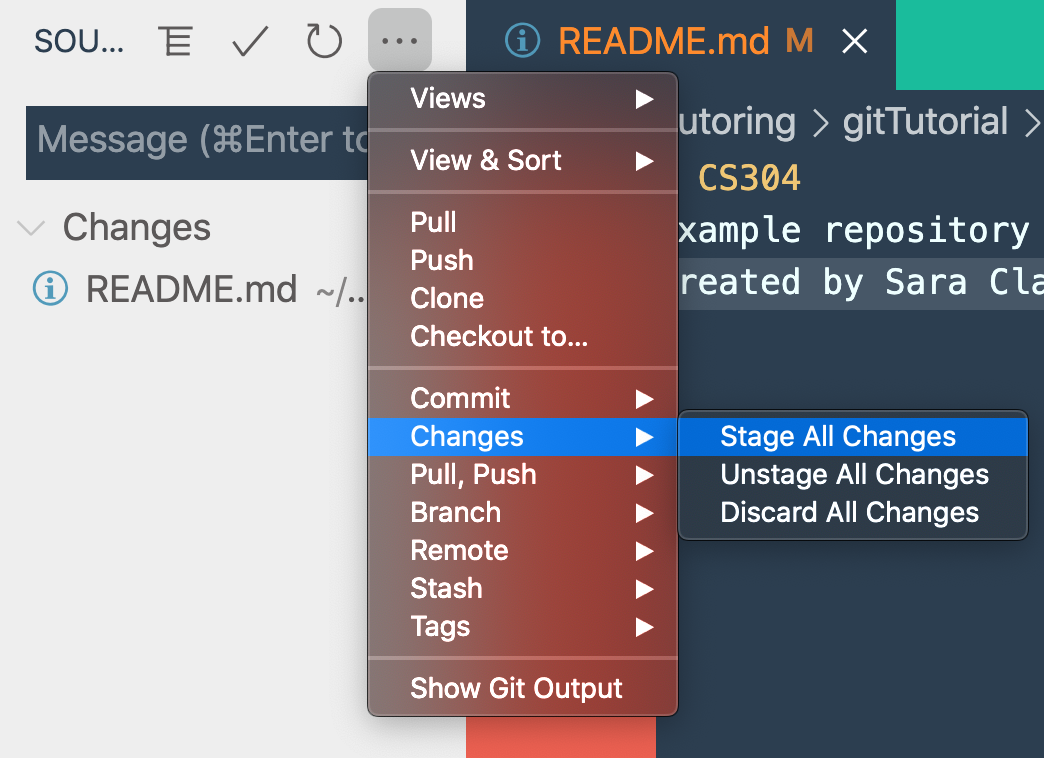Close the README.md editor tab
The height and width of the screenshot is (758, 1044).
click(x=854, y=41)
